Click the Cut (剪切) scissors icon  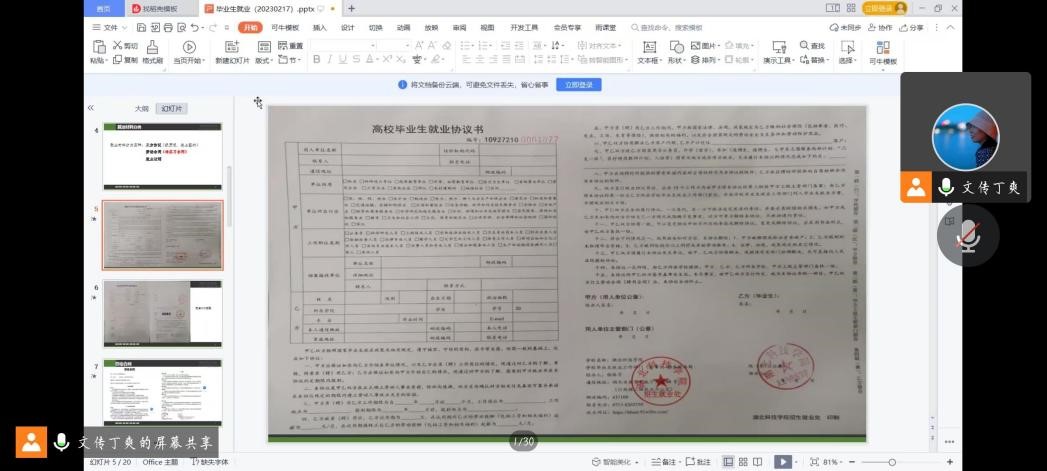(x=117, y=46)
